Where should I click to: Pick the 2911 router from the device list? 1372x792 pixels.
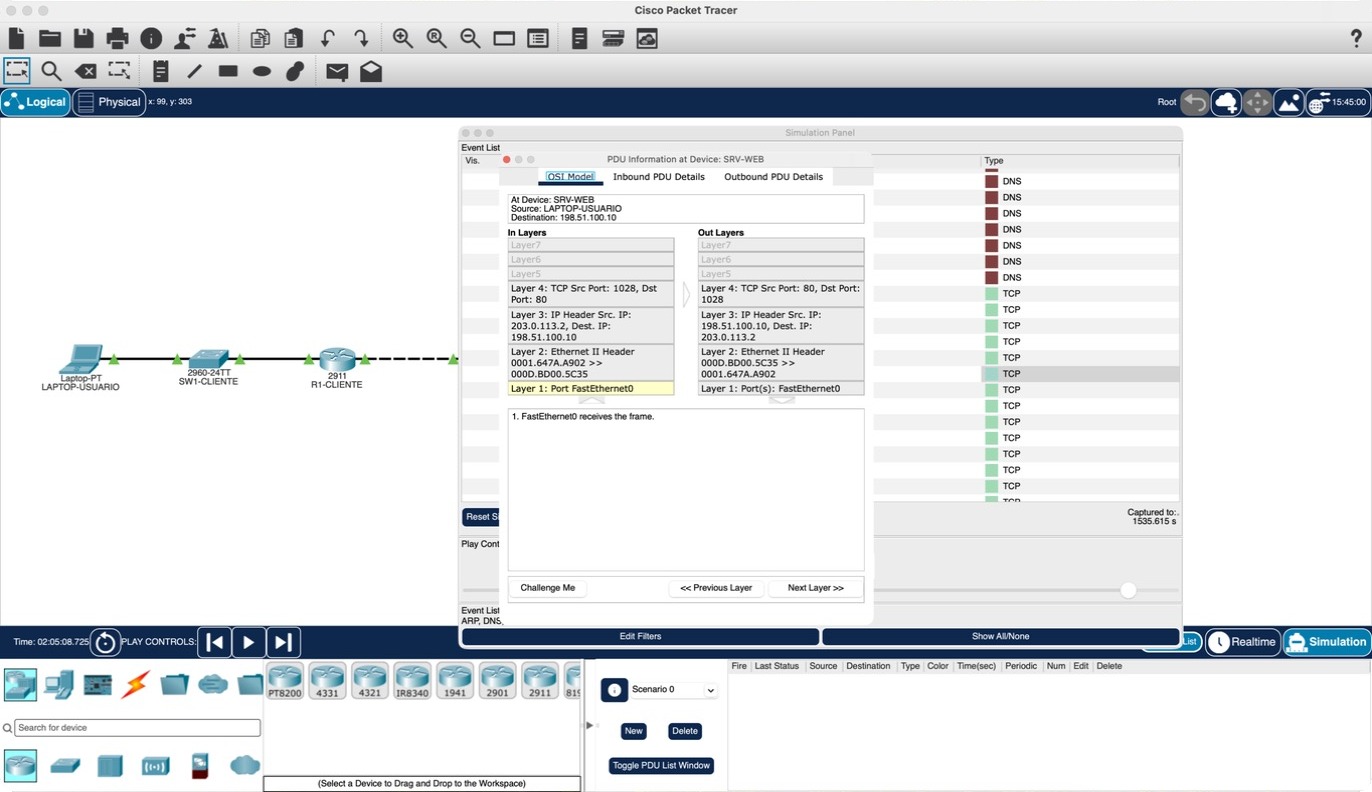coord(540,680)
